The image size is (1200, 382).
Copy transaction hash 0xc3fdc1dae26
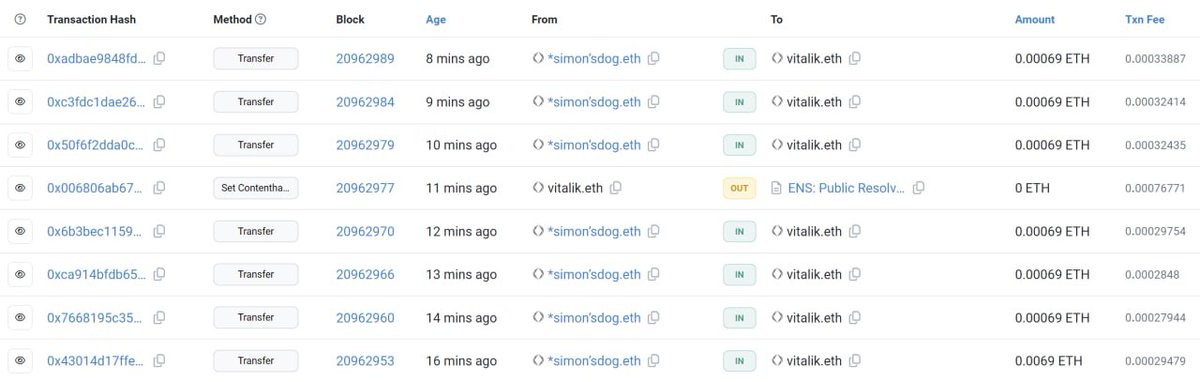159,102
